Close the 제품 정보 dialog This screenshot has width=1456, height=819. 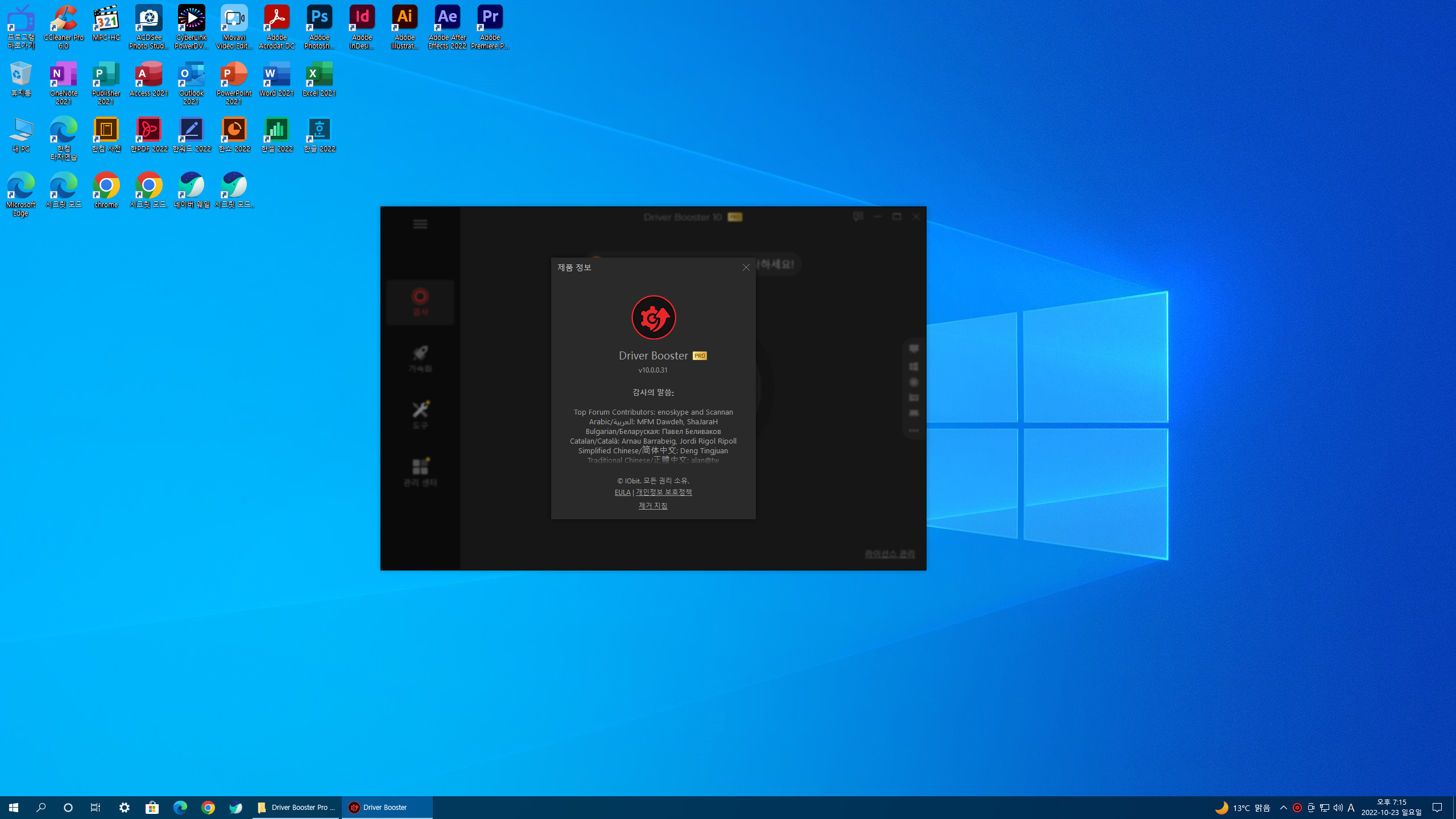tap(746, 267)
